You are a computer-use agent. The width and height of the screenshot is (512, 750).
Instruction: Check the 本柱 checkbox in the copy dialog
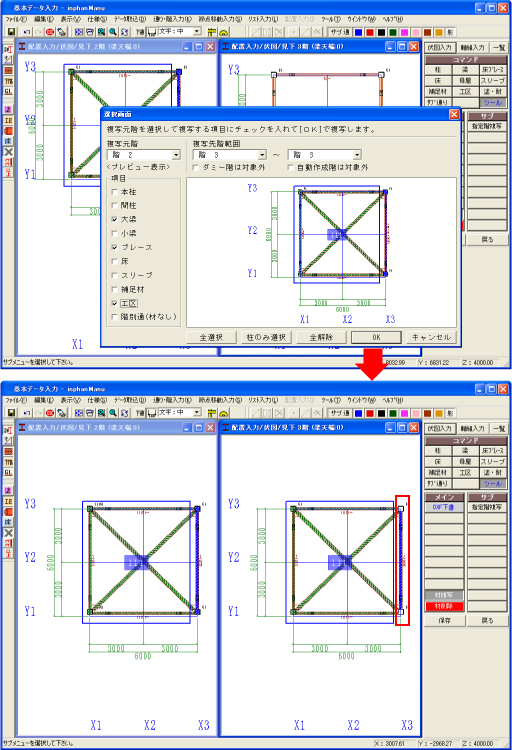point(114,192)
